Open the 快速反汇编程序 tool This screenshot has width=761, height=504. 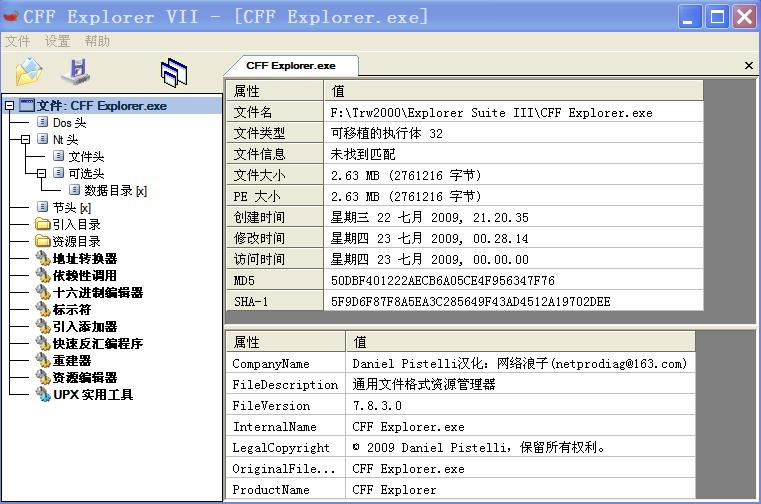click(98, 343)
